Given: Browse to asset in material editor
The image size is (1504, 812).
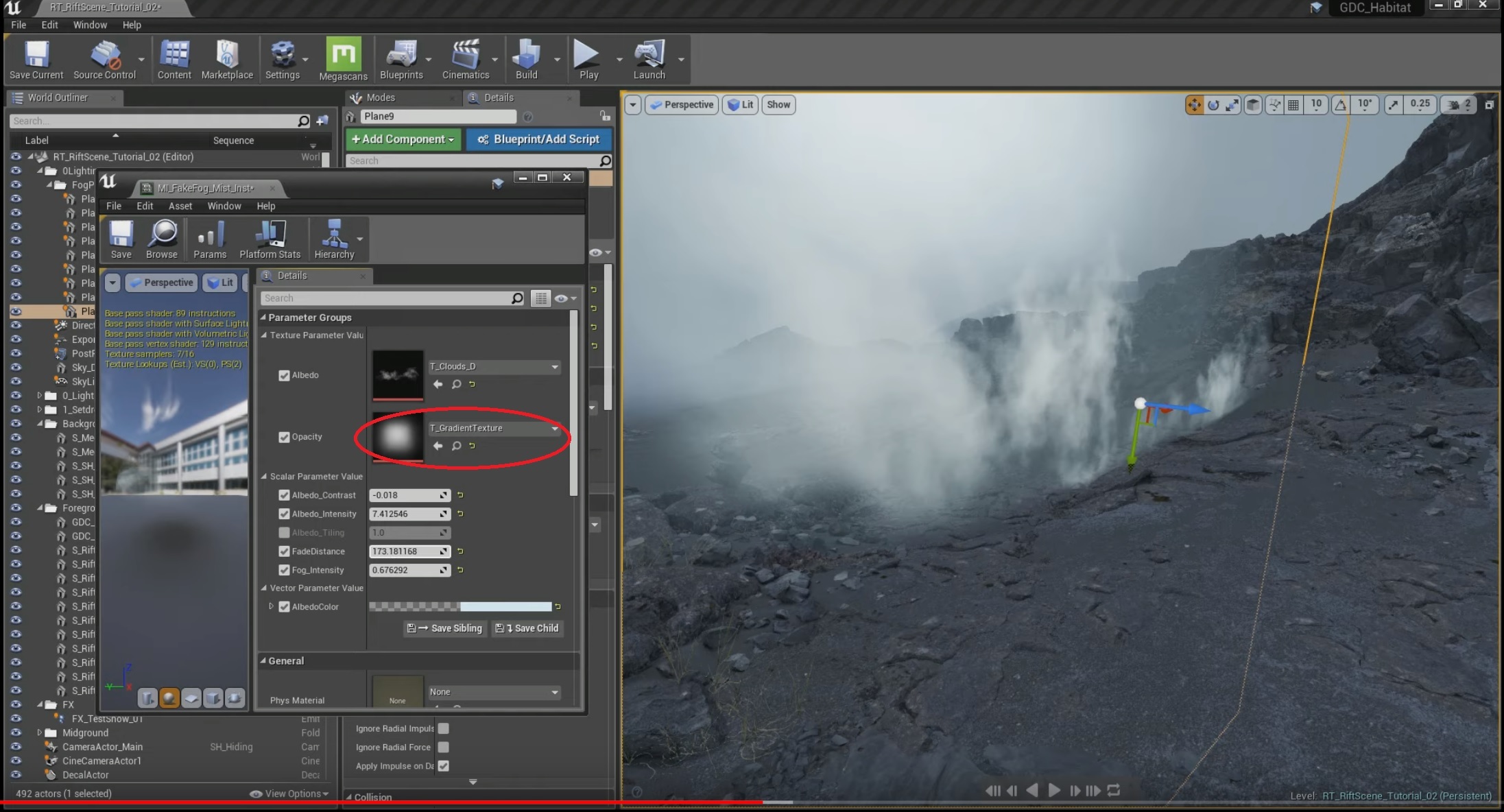Looking at the screenshot, I should point(162,240).
